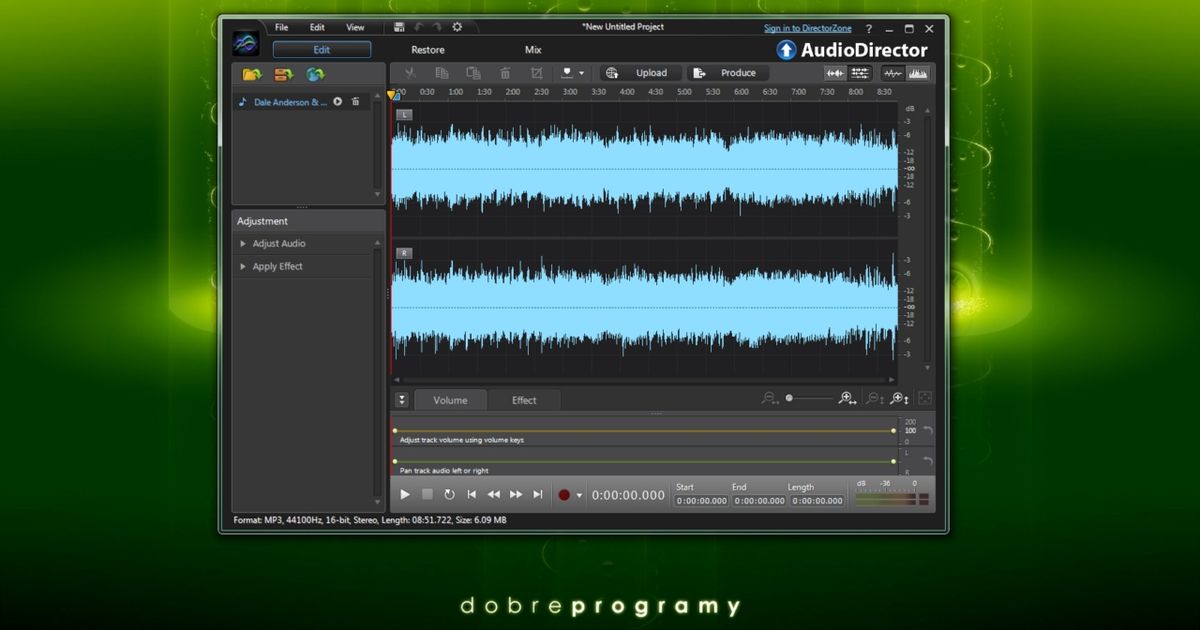The image size is (1200, 630).
Task: Toggle the L left channel button
Action: (404, 115)
